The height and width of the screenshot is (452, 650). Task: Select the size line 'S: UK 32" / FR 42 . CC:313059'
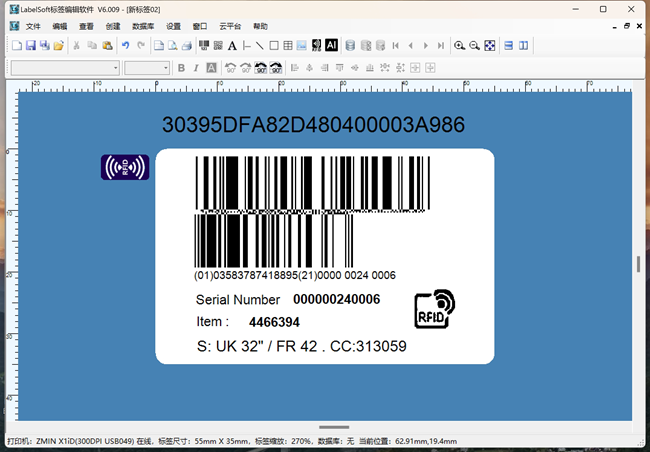click(x=301, y=346)
